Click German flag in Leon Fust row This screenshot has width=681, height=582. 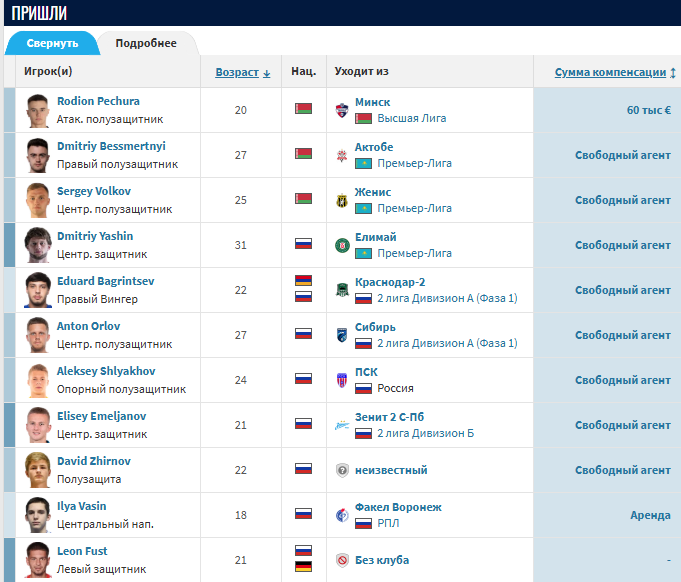pyautogui.click(x=303, y=566)
